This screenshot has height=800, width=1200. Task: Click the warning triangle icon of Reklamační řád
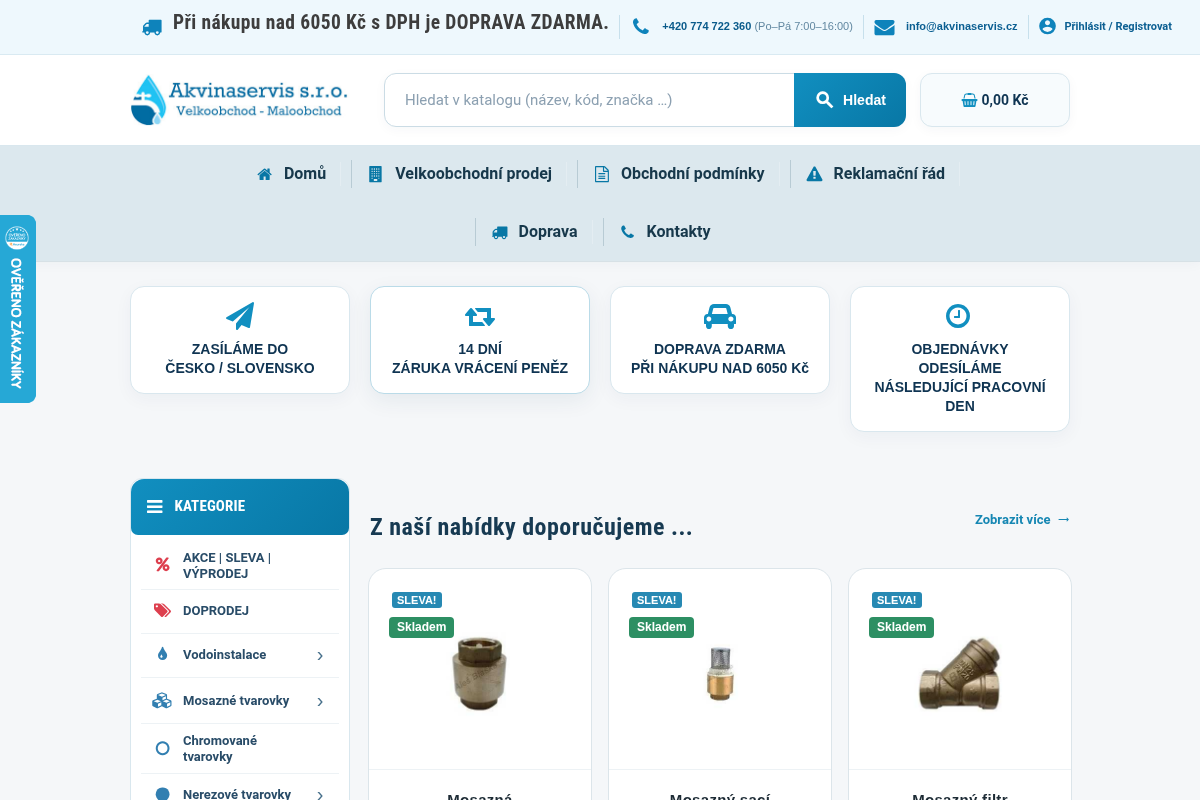[x=814, y=174]
